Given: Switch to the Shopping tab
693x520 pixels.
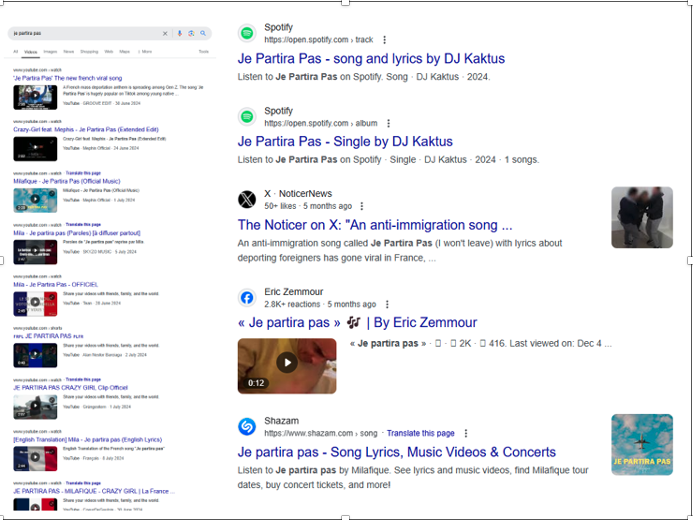Looking at the screenshot, I should (89, 52).
